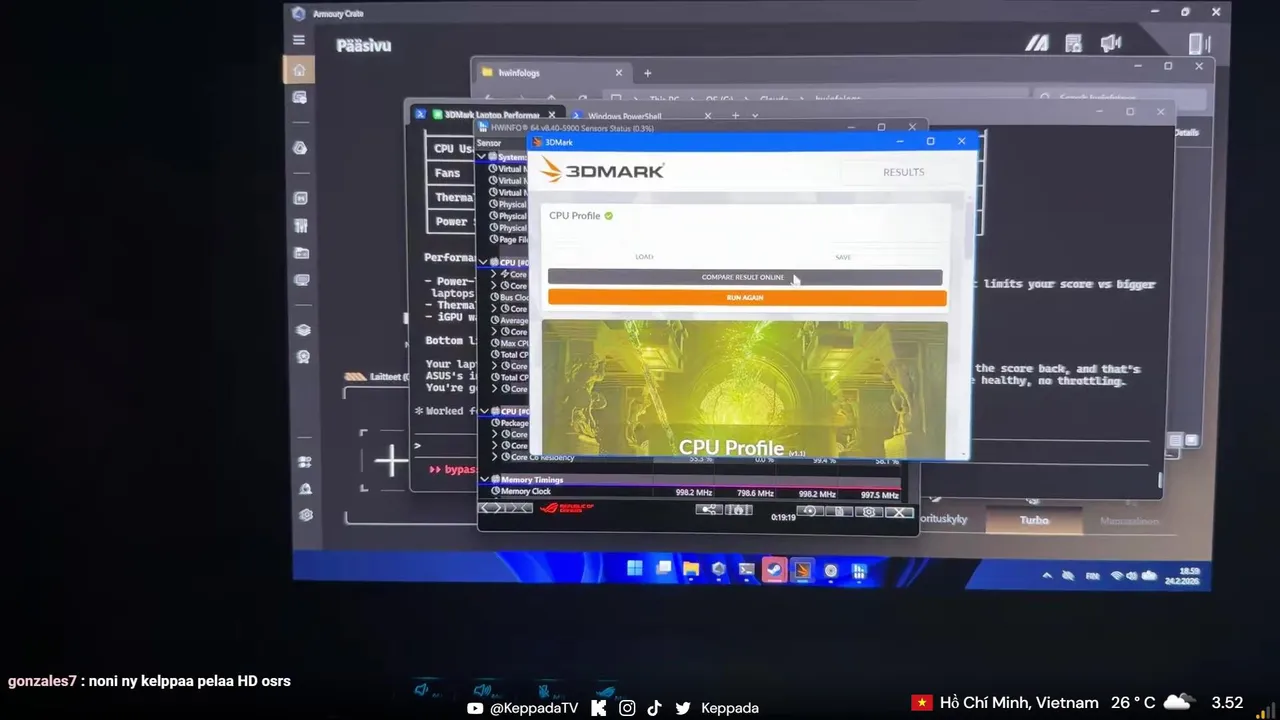Click COMPARE RESULT ONLINE in 3DMark
This screenshot has width=1280, height=720.
click(745, 277)
